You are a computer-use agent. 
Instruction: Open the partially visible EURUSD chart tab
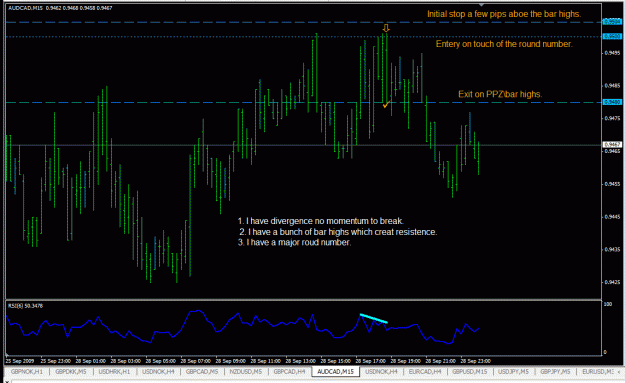(597, 371)
